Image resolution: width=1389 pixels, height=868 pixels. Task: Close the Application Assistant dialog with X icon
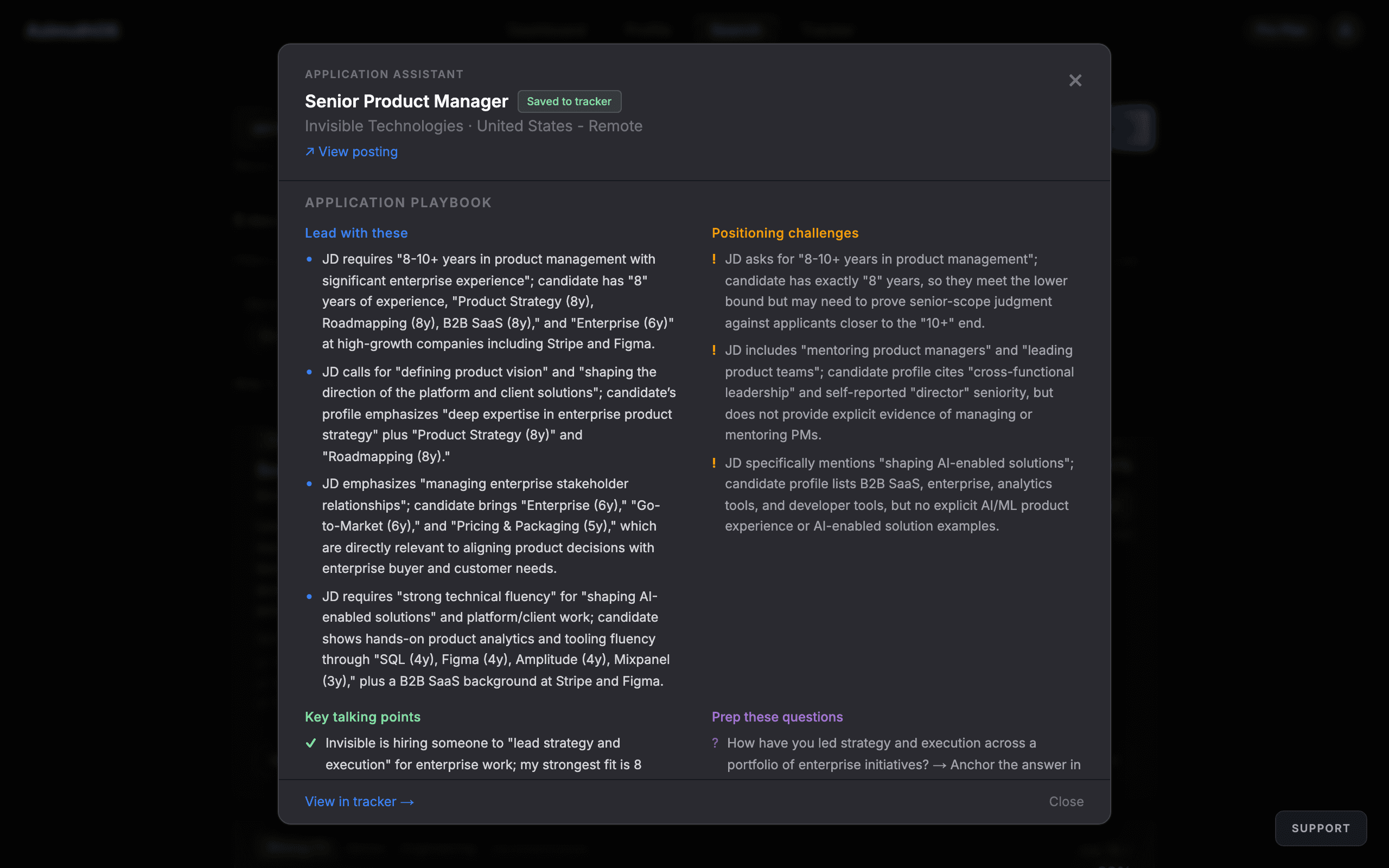tap(1075, 80)
